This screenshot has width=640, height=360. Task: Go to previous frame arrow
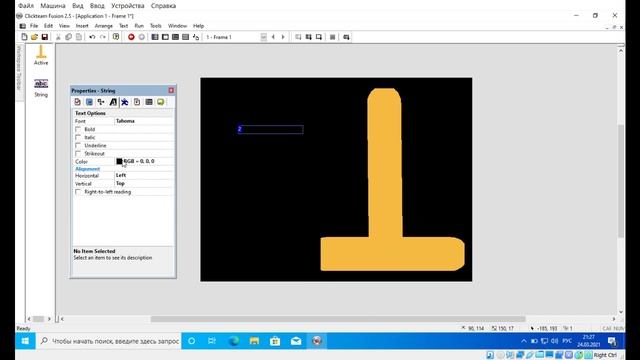click(273, 37)
